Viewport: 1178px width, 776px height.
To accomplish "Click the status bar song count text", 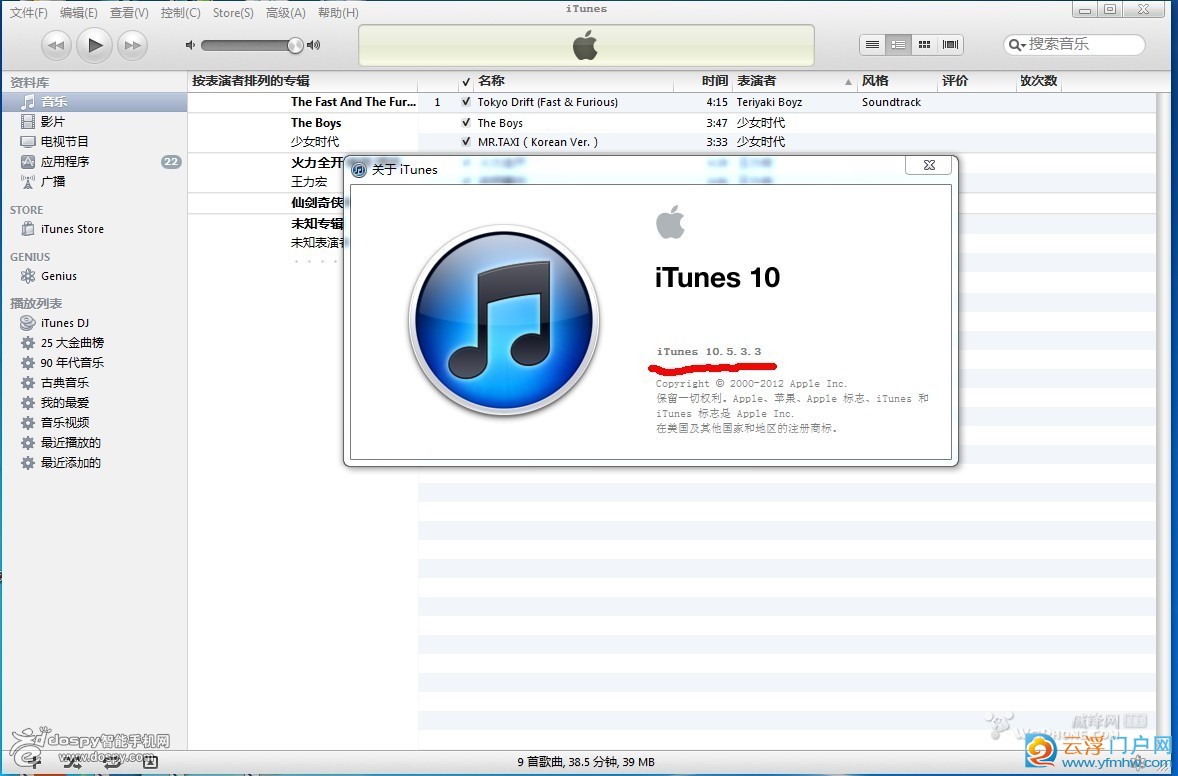I will [x=586, y=762].
